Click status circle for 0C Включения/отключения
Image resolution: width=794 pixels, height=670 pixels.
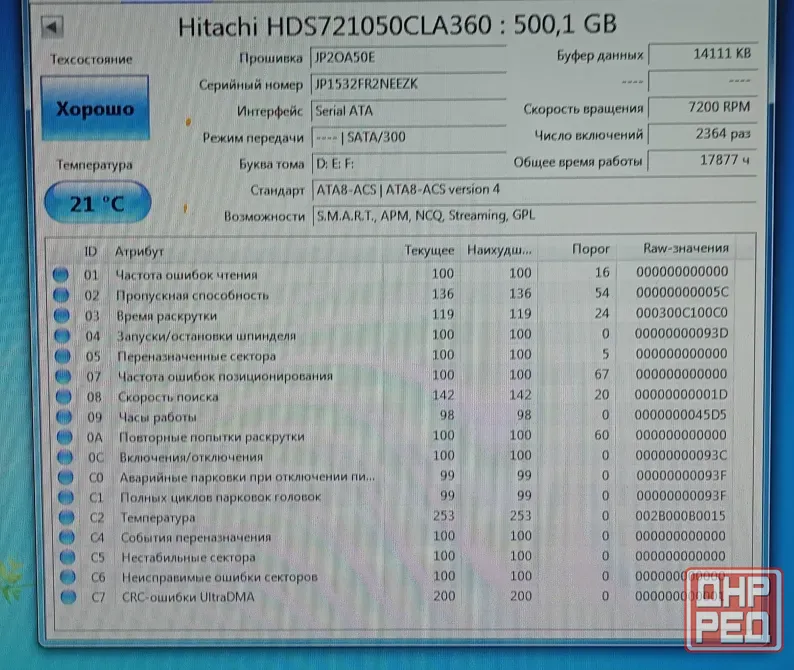click(65, 457)
